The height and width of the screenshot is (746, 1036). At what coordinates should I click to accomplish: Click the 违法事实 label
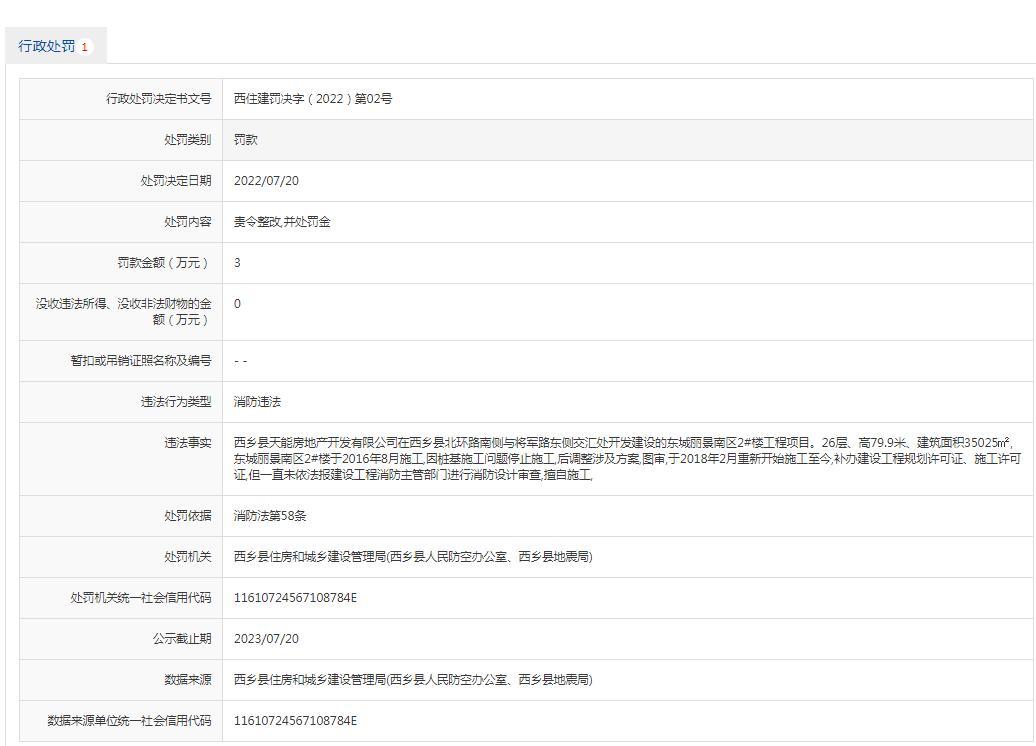point(188,442)
